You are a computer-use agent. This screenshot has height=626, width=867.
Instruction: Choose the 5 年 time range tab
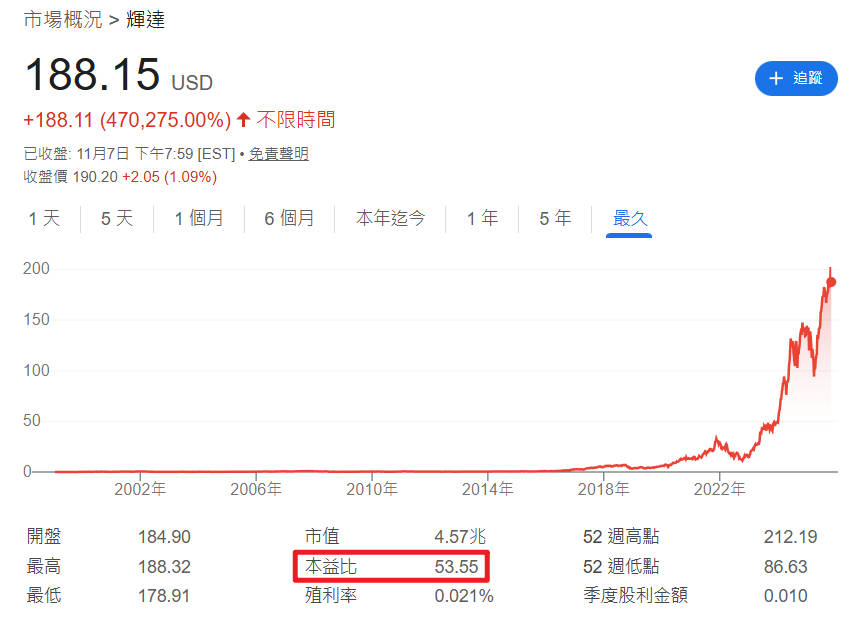tap(555, 218)
